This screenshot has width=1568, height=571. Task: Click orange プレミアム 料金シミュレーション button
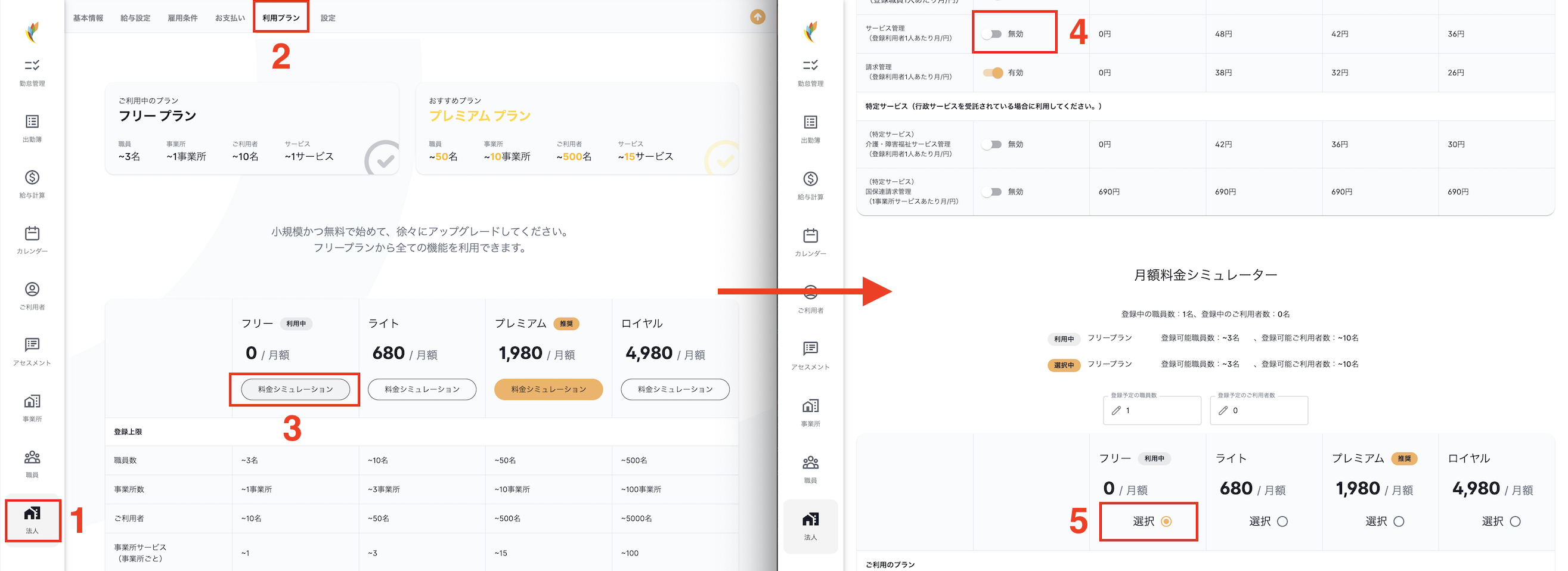(548, 390)
